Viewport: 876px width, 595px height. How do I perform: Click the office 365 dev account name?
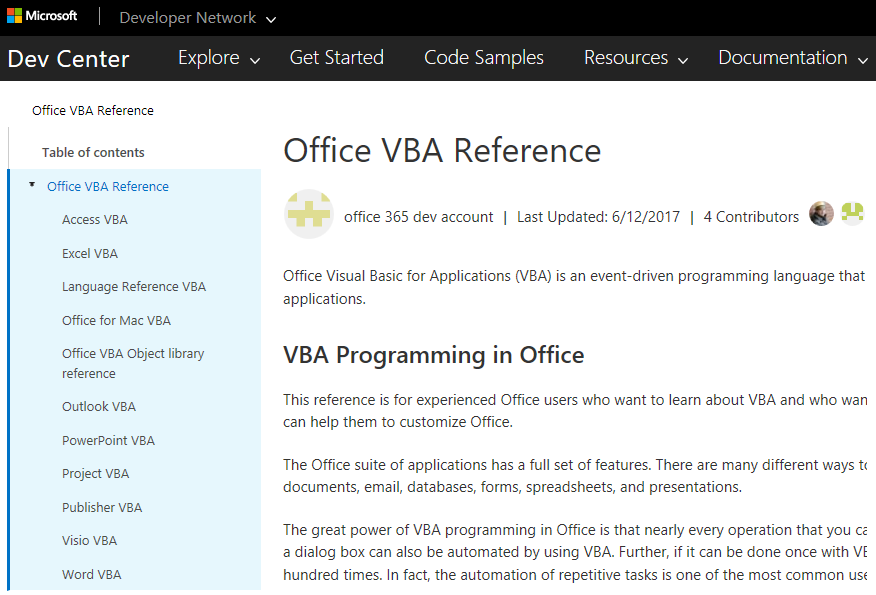tap(418, 217)
